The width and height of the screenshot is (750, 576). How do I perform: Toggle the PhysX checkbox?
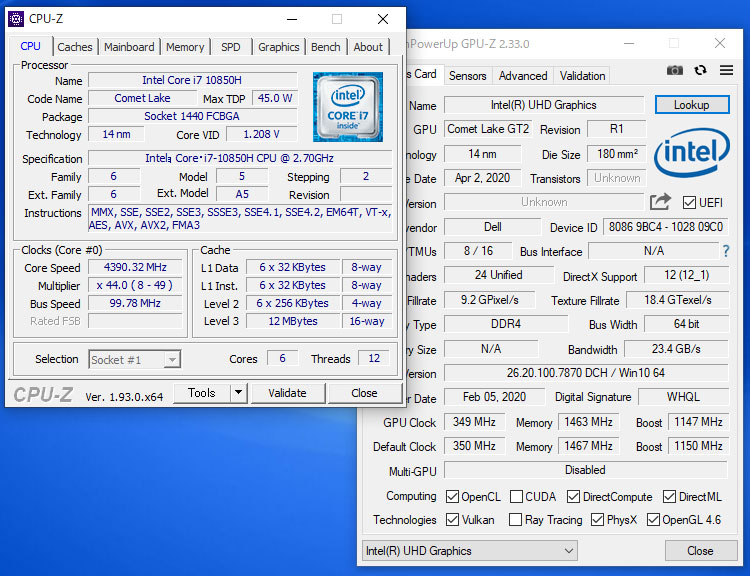tap(597, 519)
